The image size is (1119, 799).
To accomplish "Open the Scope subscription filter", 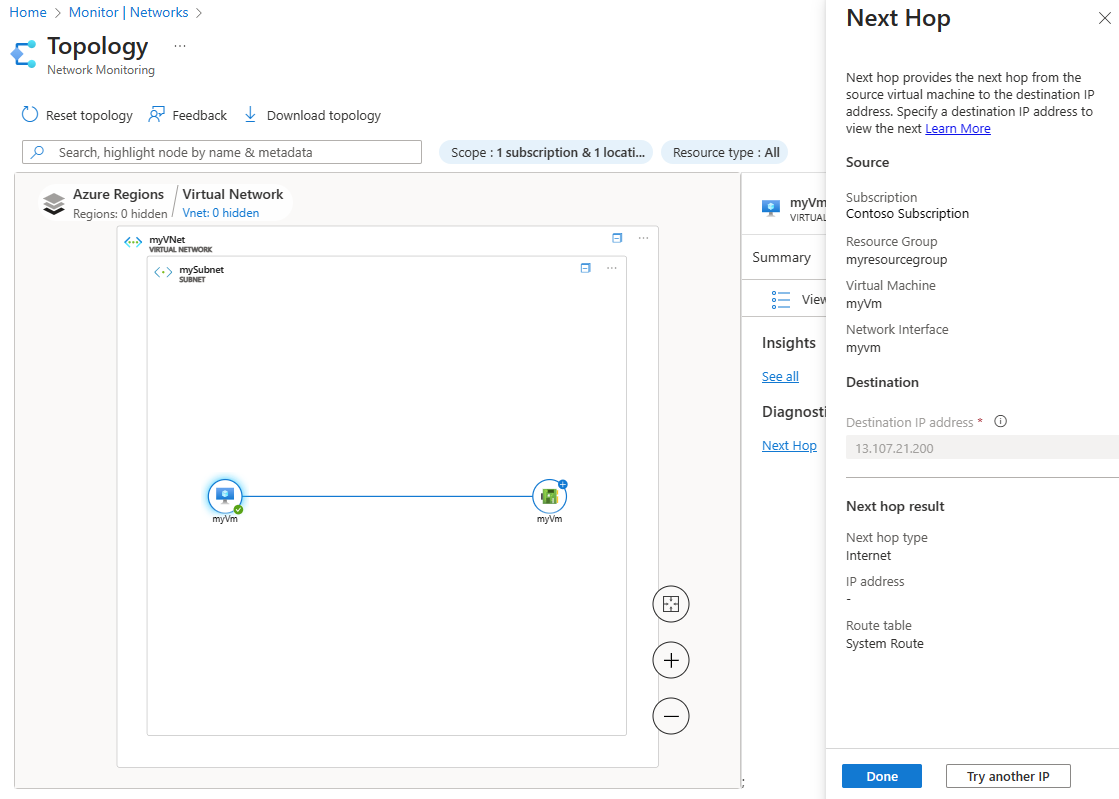I will 545,153.
